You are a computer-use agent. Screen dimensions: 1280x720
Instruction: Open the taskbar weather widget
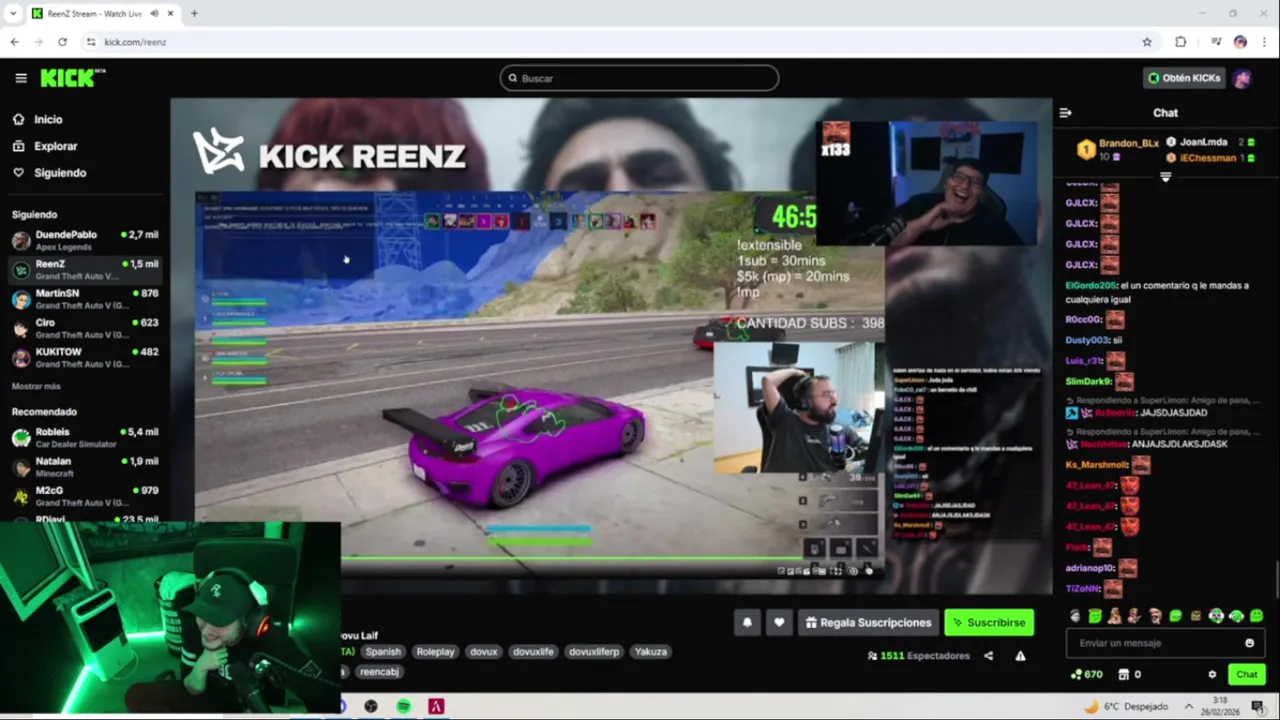1126,706
